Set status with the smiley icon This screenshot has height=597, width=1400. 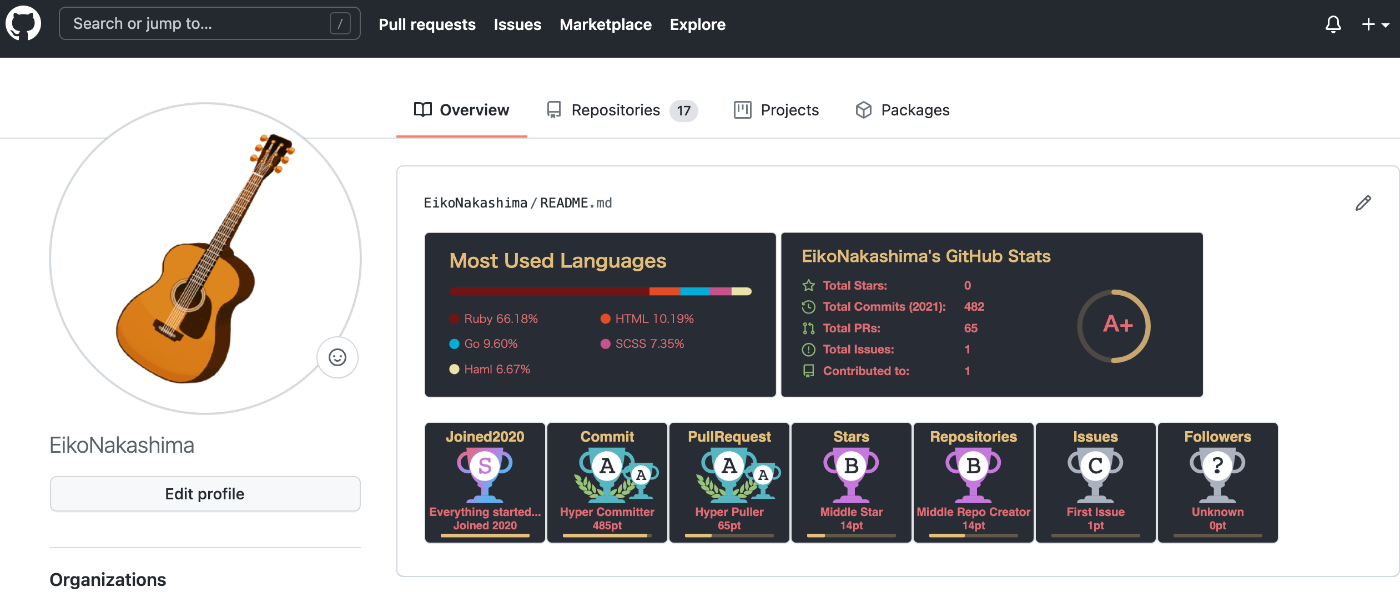click(x=337, y=357)
